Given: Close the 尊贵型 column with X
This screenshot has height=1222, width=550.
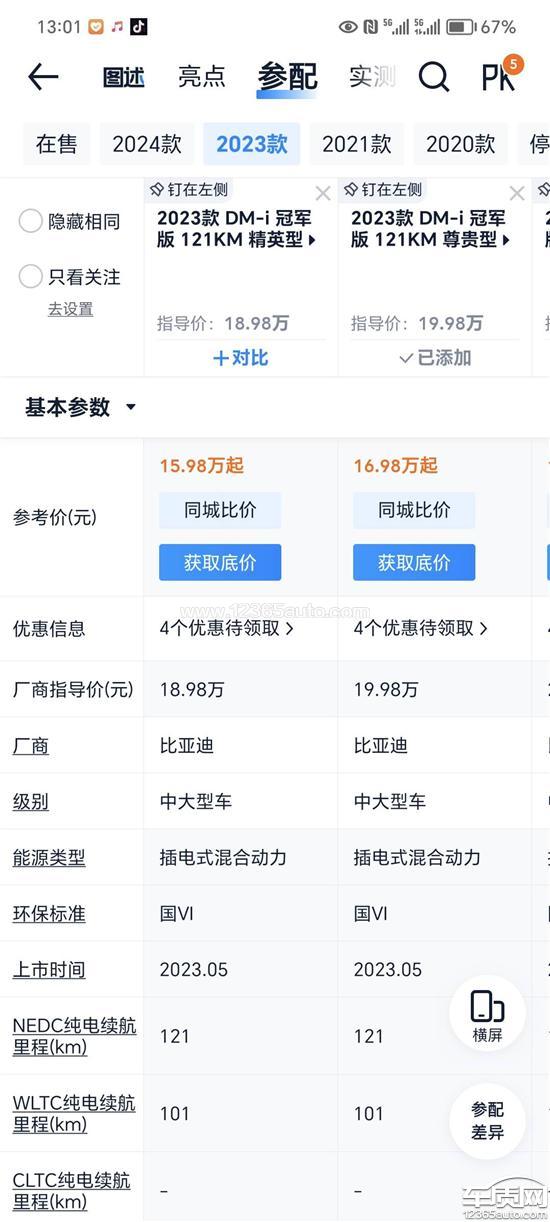Looking at the screenshot, I should point(517,193).
